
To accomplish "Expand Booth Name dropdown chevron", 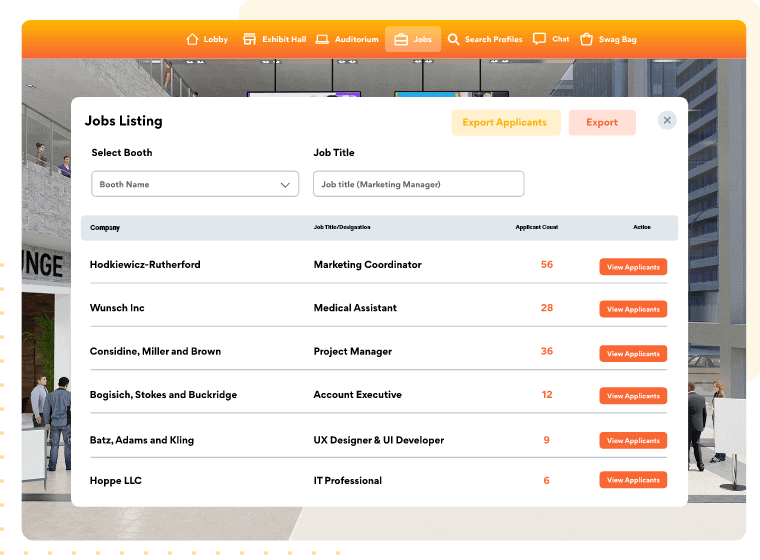I will (x=285, y=185).
